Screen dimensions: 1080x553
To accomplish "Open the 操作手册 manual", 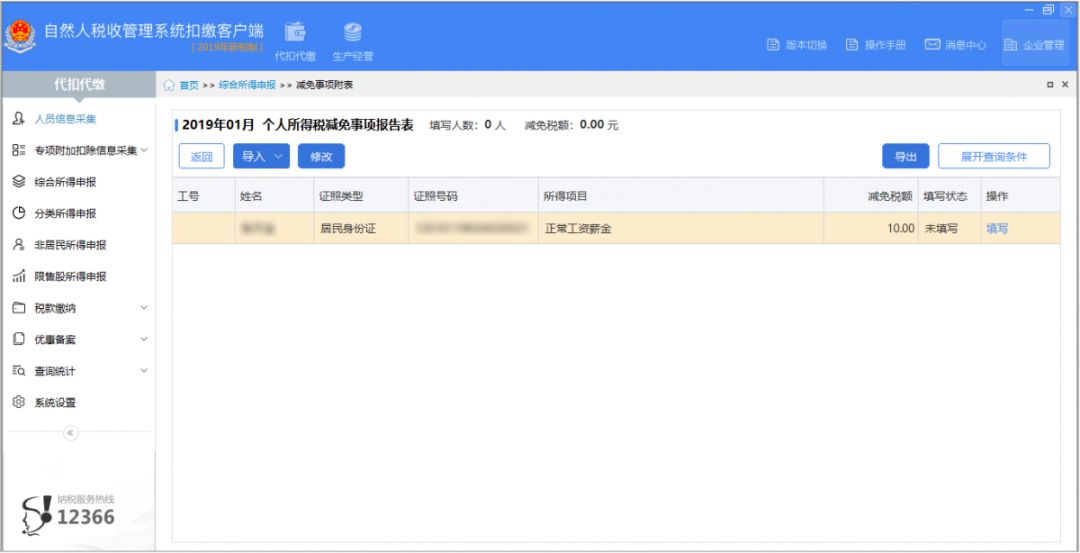I will 875,45.
